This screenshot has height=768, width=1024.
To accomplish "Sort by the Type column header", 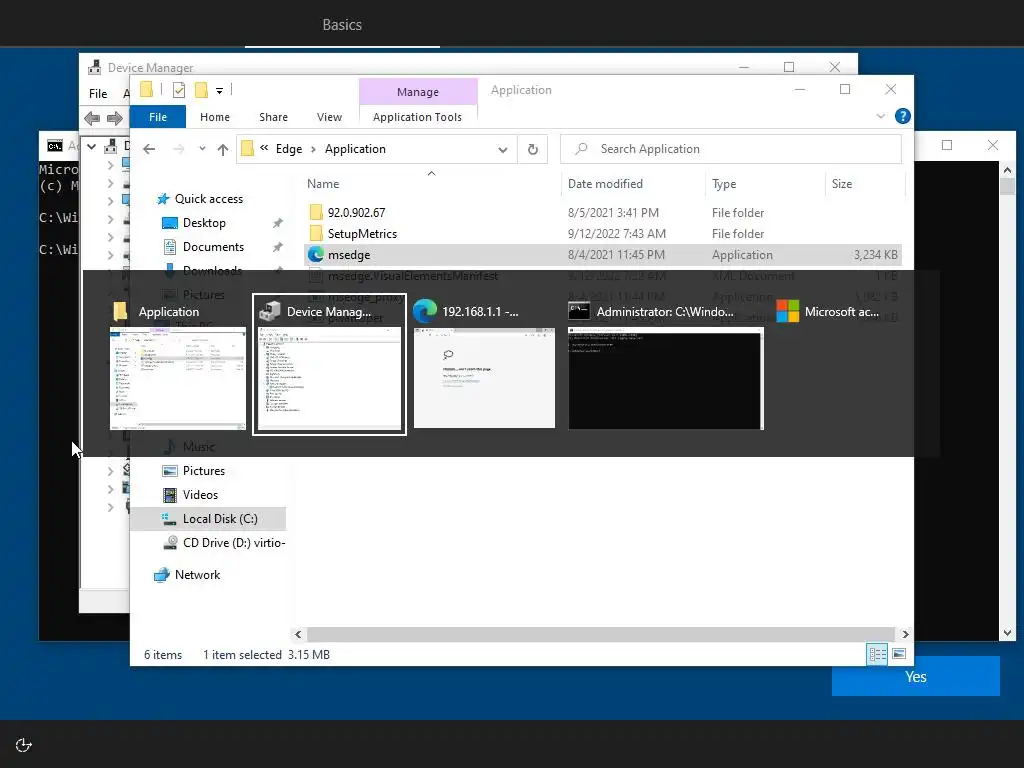I will [x=724, y=184].
